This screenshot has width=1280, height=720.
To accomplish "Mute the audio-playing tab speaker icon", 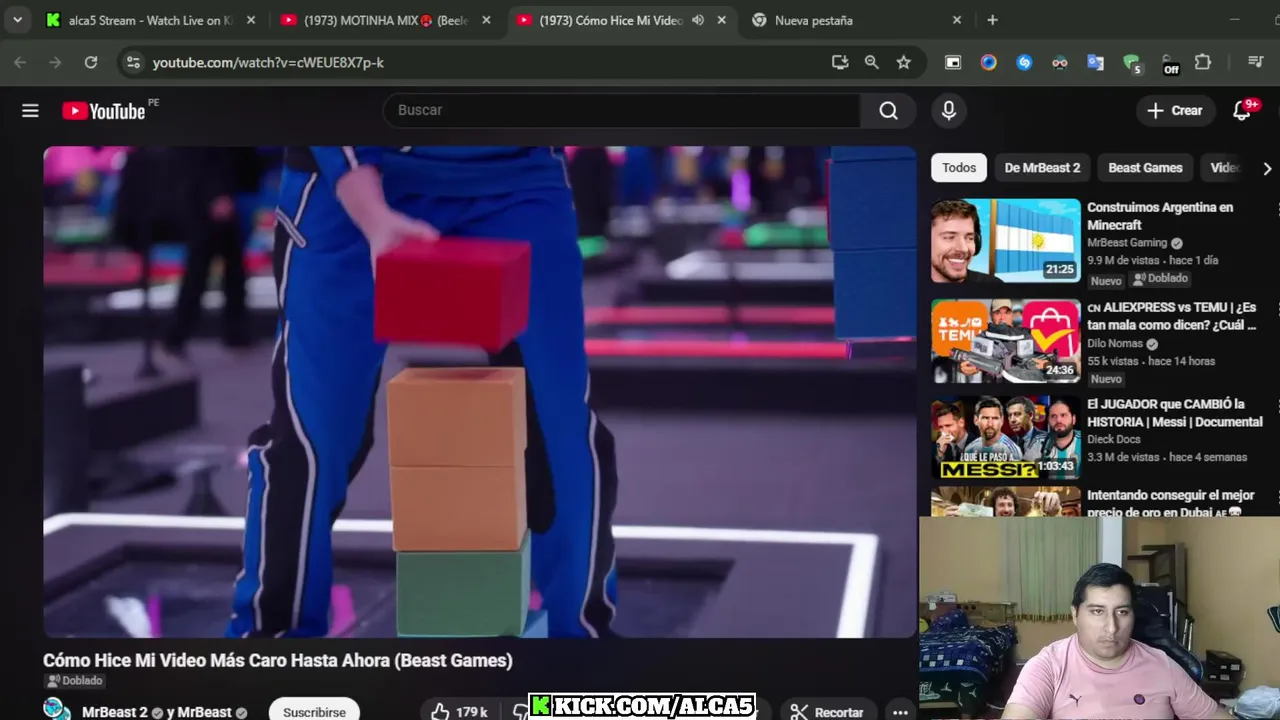I will (x=698, y=20).
